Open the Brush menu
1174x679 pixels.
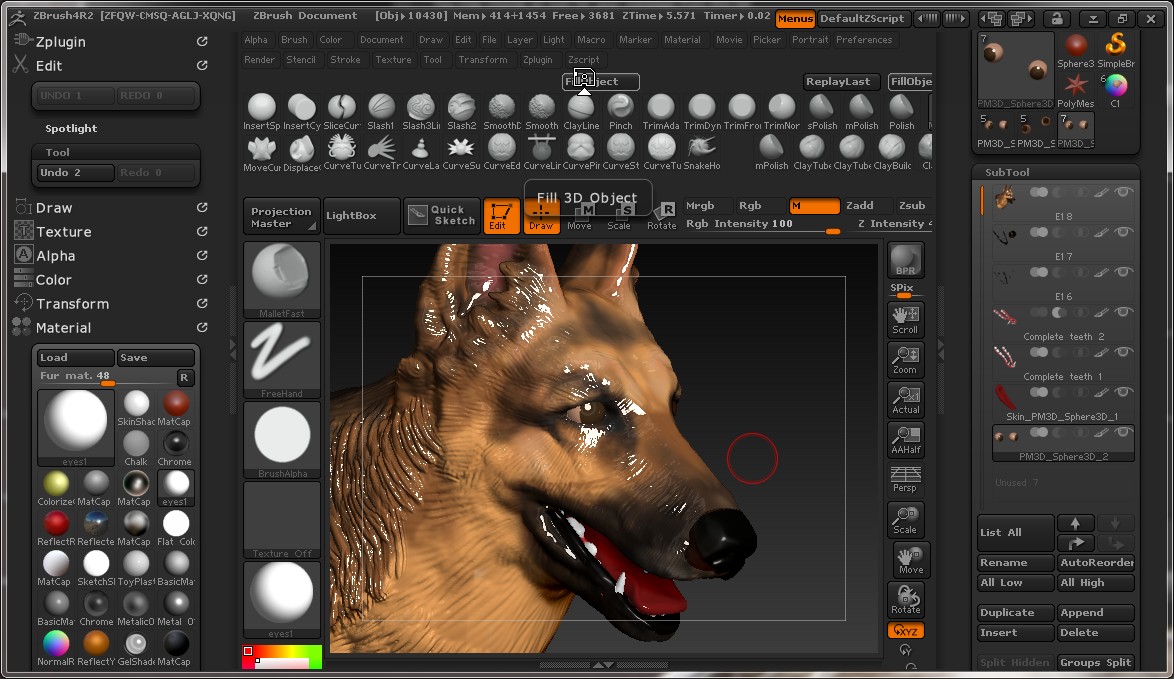click(x=294, y=40)
